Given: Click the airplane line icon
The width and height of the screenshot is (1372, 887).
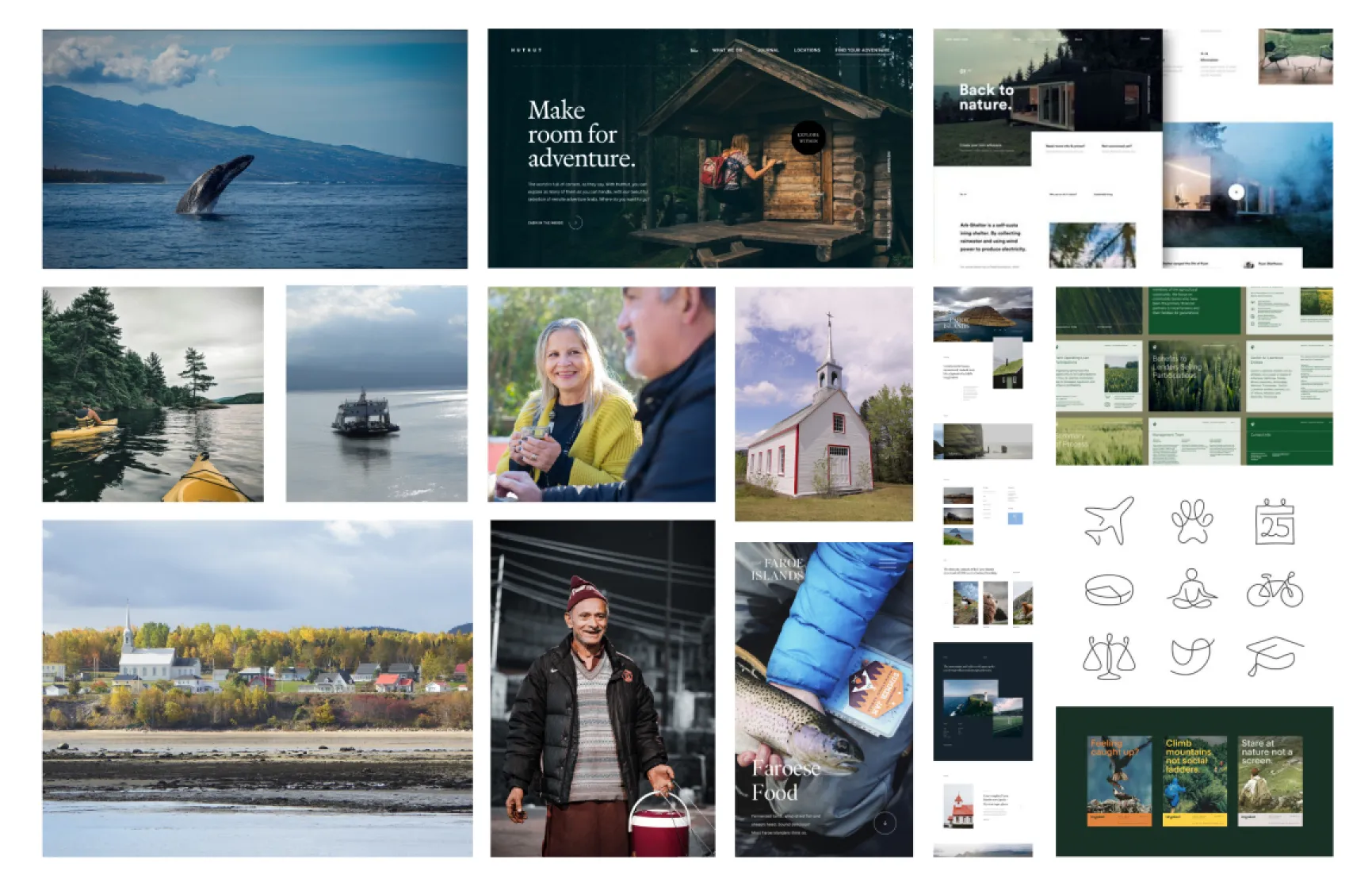Looking at the screenshot, I should click(x=1109, y=521).
